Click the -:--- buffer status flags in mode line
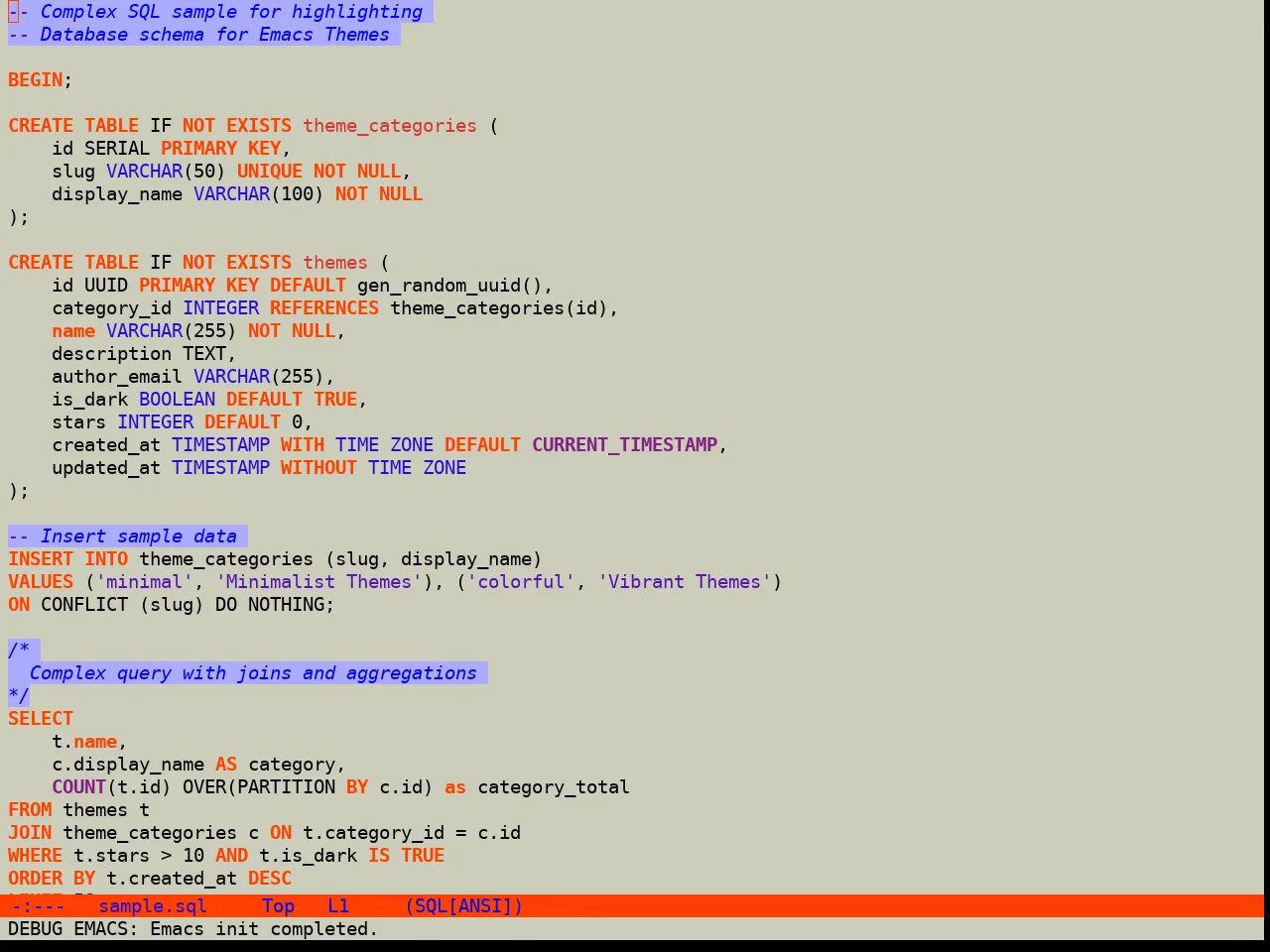1270x952 pixels. pyautogui.click(x=39, y=905)
